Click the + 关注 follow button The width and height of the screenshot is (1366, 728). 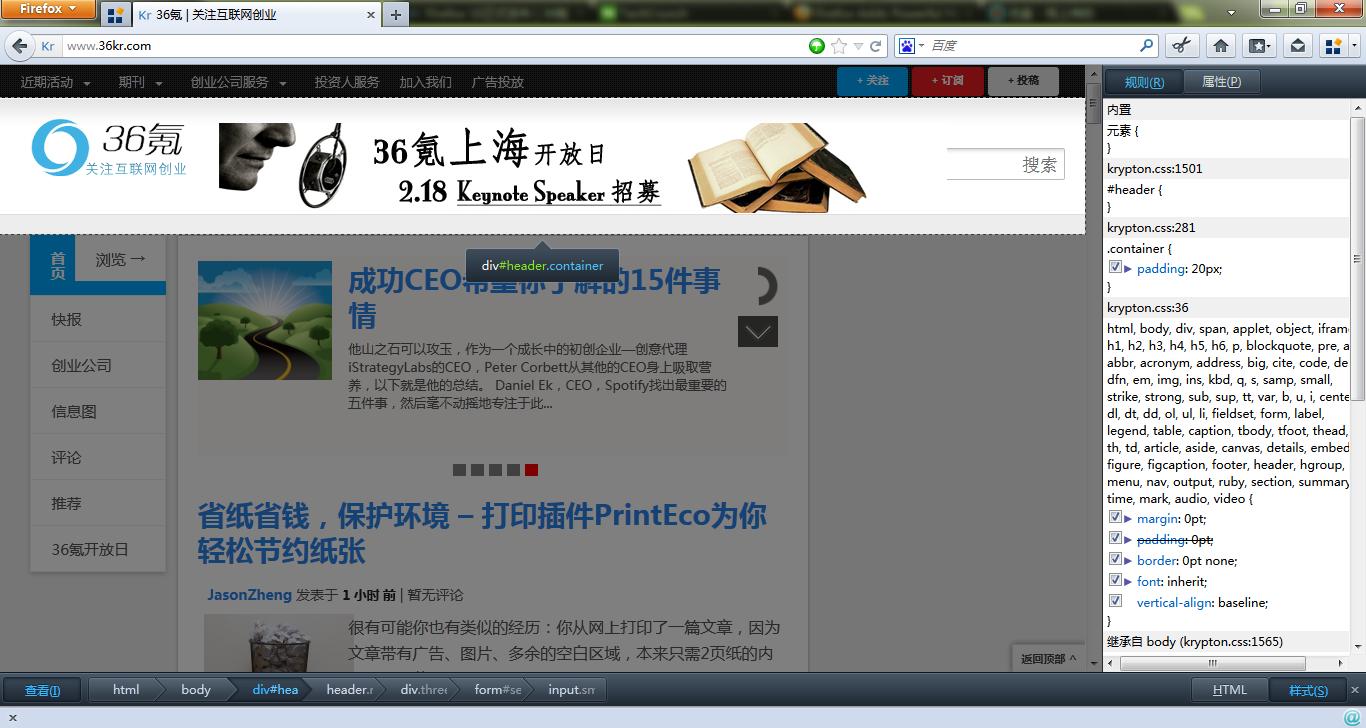coord(872,81)
